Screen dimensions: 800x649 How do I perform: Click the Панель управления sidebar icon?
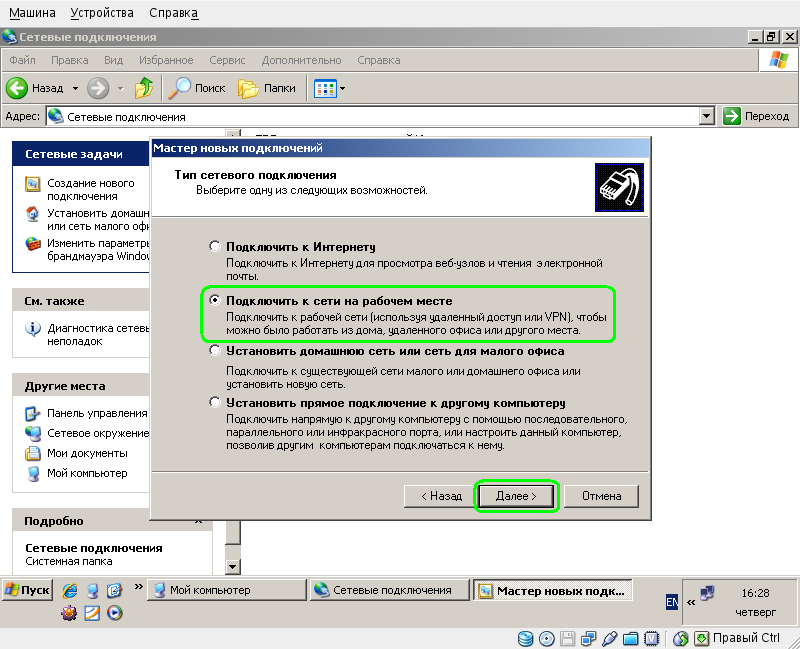click(x=33, y=413)
